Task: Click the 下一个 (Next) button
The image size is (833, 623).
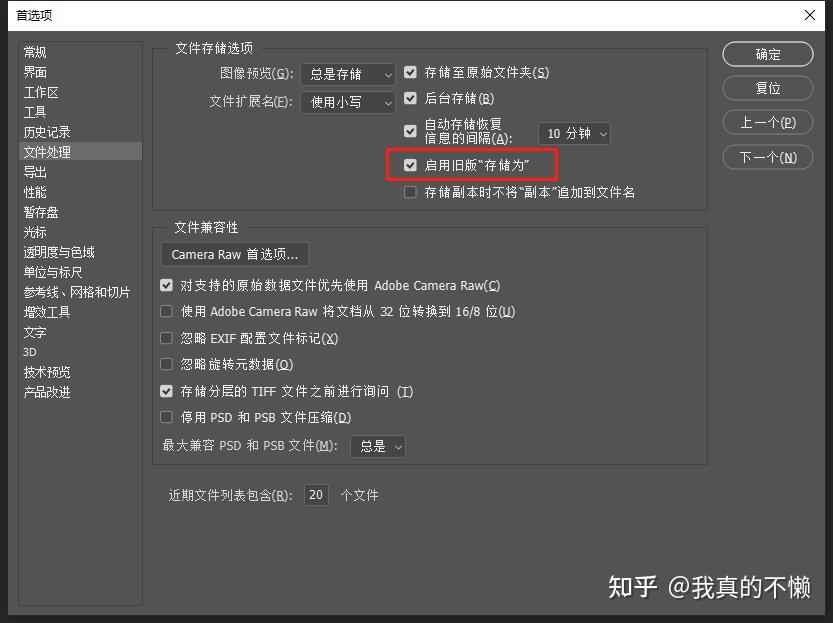Action: coord(766,157)
